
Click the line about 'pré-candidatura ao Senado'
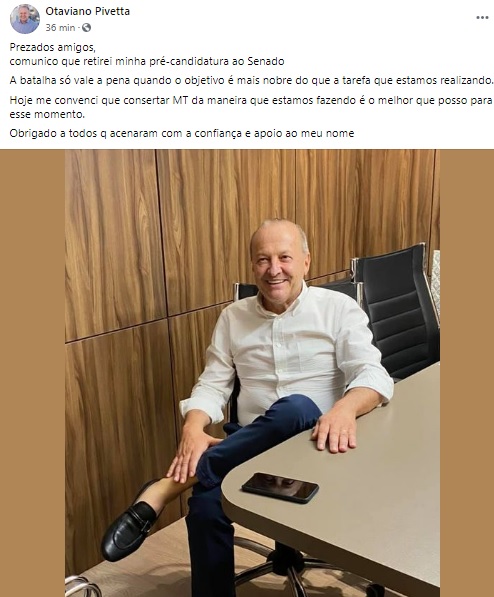tap(147, 61)
